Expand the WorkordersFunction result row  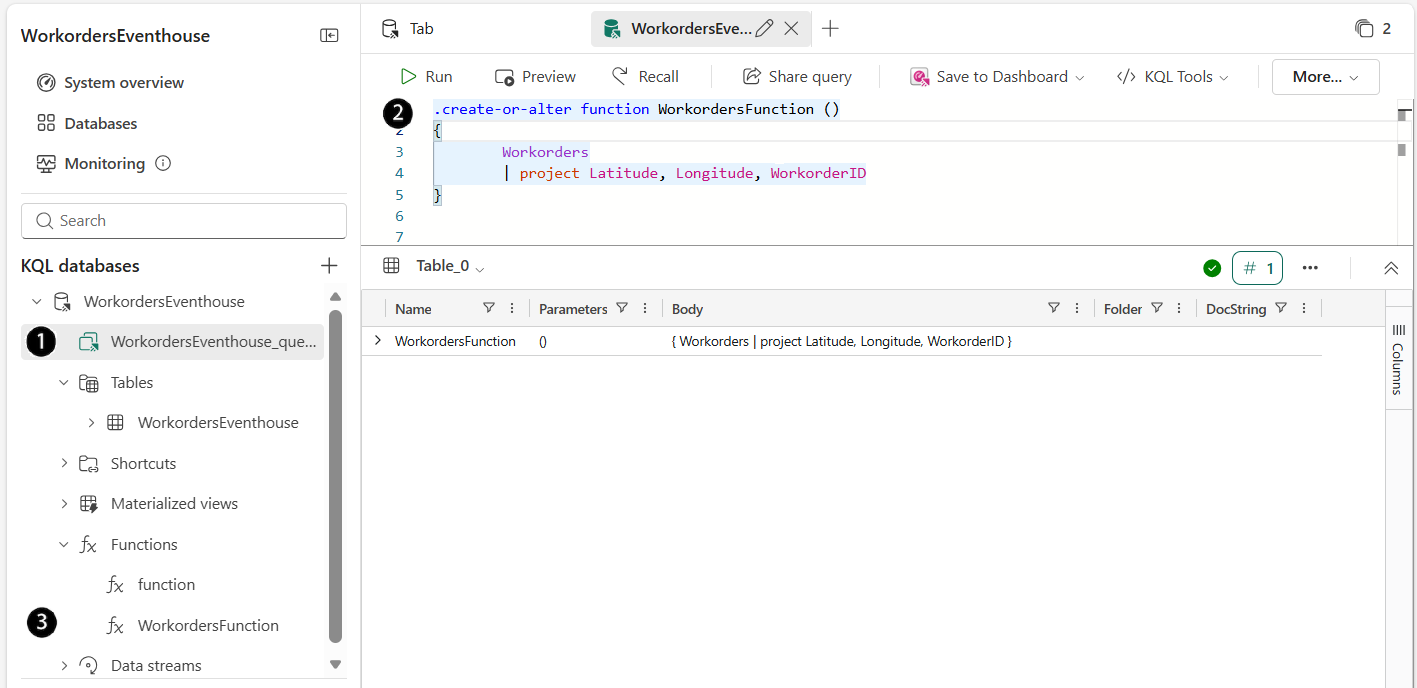point(377,340)
